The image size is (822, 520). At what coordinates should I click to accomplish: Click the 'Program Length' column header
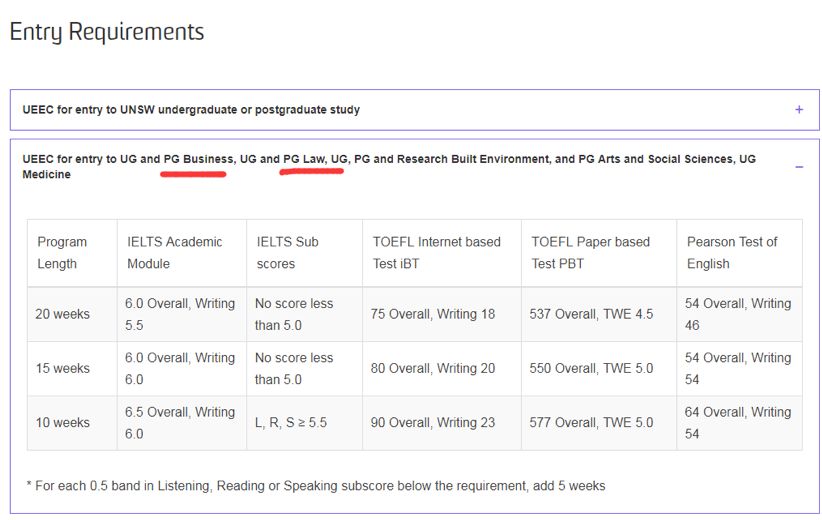click(72, 253)
